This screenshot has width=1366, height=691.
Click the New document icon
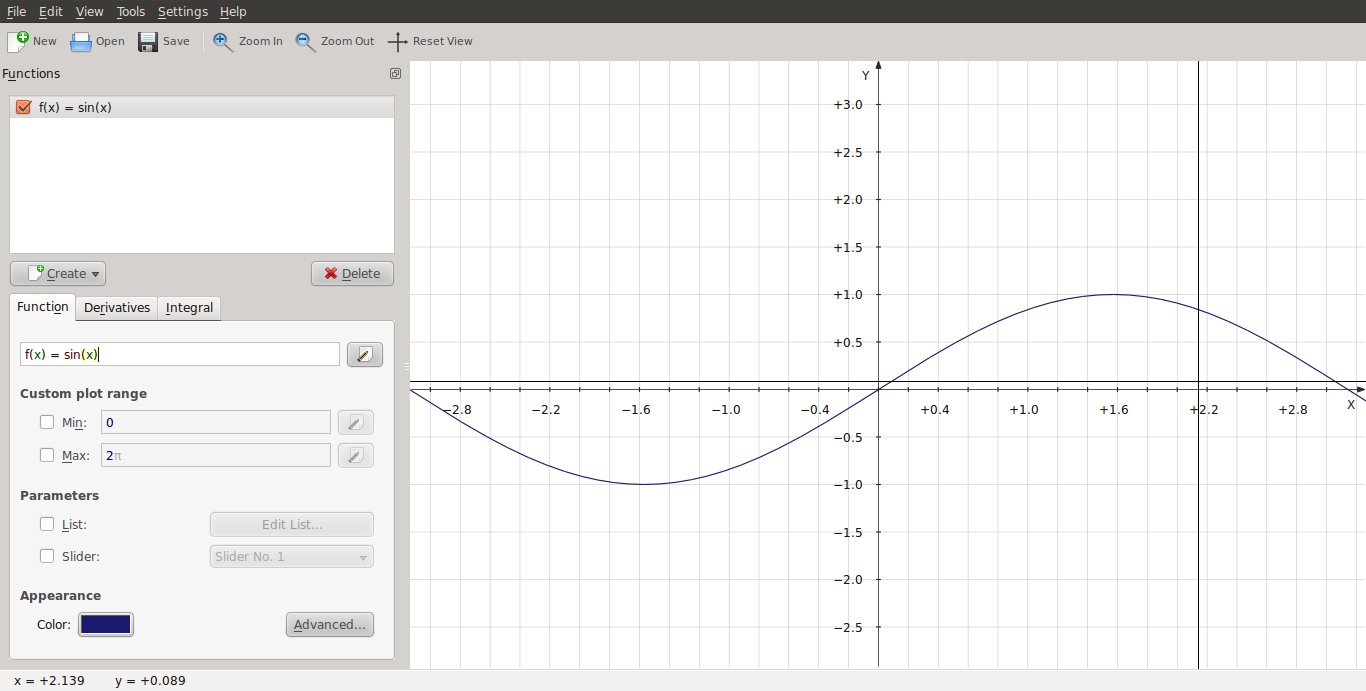point(18,41)
